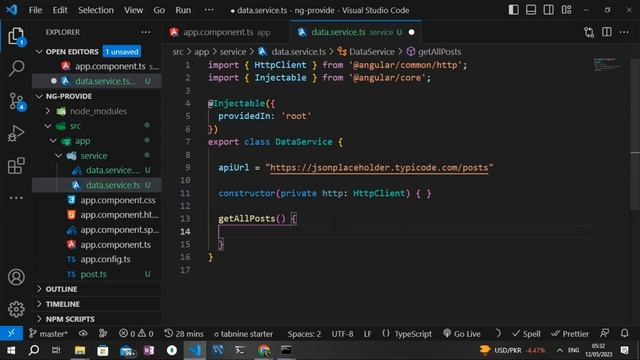
Task: Publish to cloud icon in status bar
Action: 83,333
